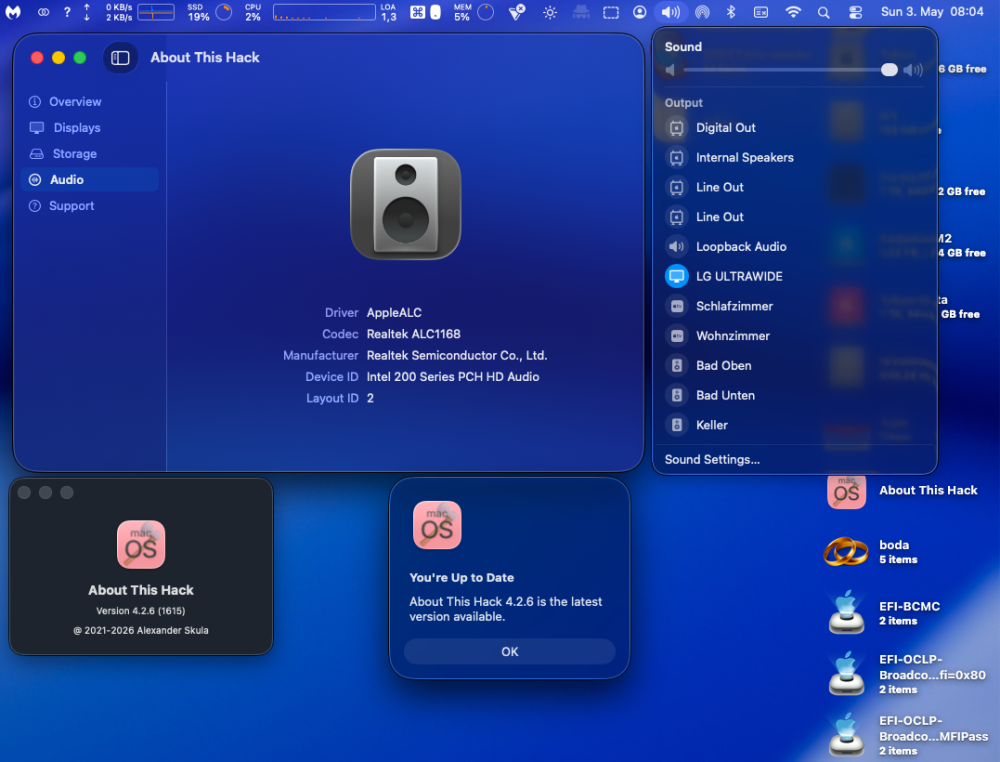Open the Malwarebytes menu bar icon

click(13, 12)
